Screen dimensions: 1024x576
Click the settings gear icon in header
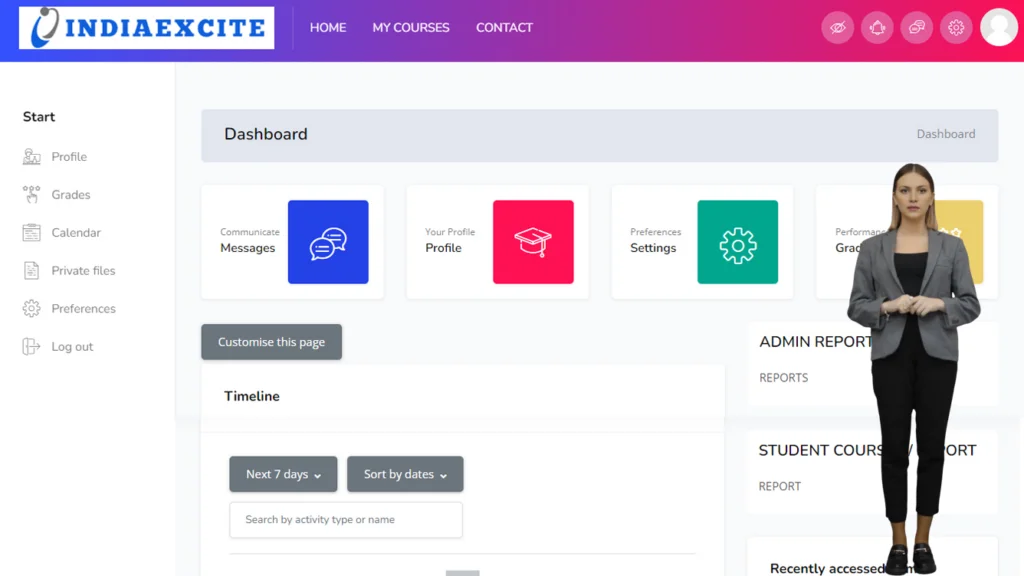click(956, 28)
